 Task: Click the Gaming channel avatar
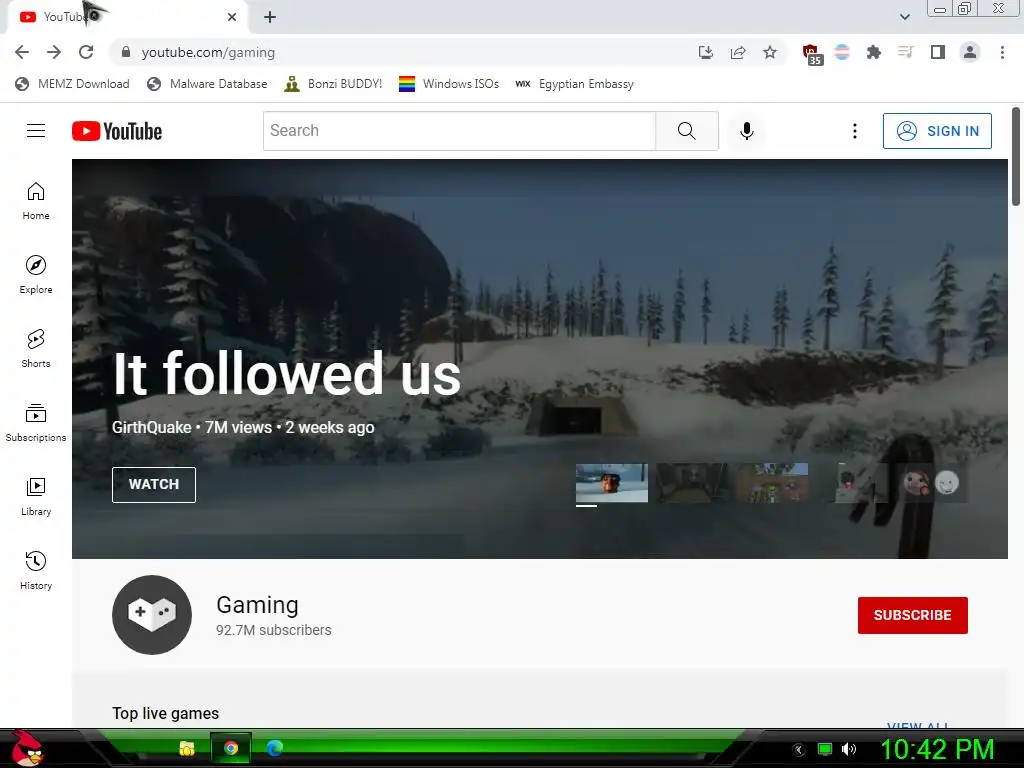tap(152, 615)
